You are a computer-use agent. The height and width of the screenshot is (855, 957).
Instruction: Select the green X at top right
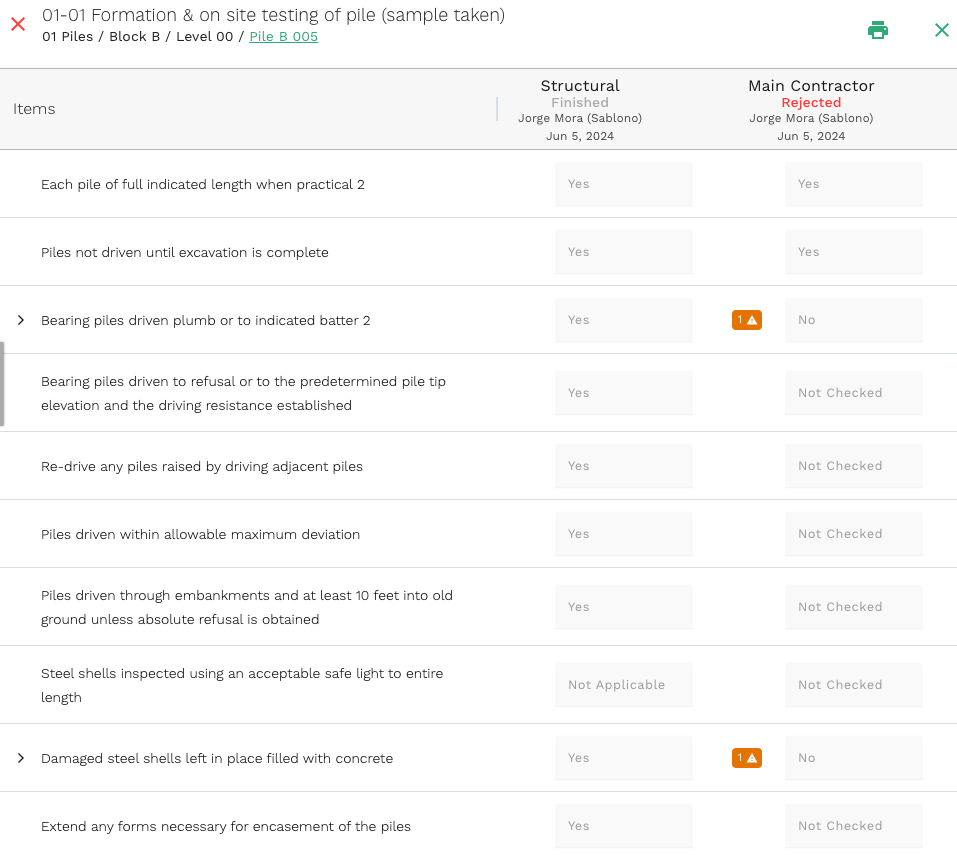[x=941, y=29]
